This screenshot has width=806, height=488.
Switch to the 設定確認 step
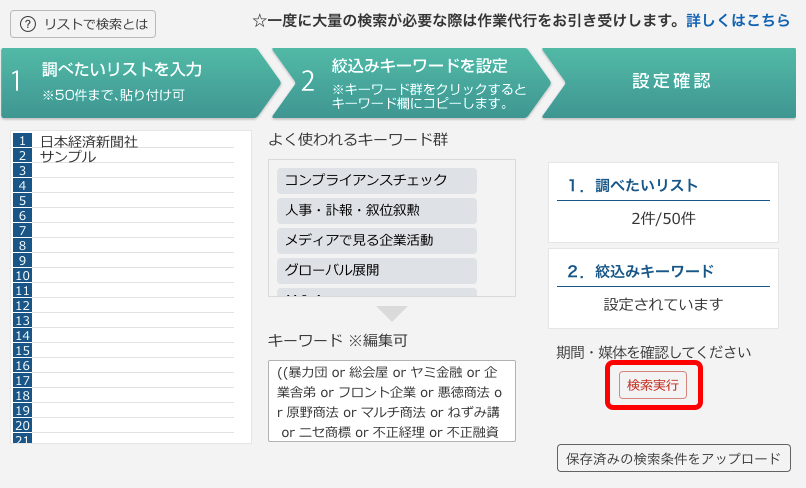coord(671,81)
